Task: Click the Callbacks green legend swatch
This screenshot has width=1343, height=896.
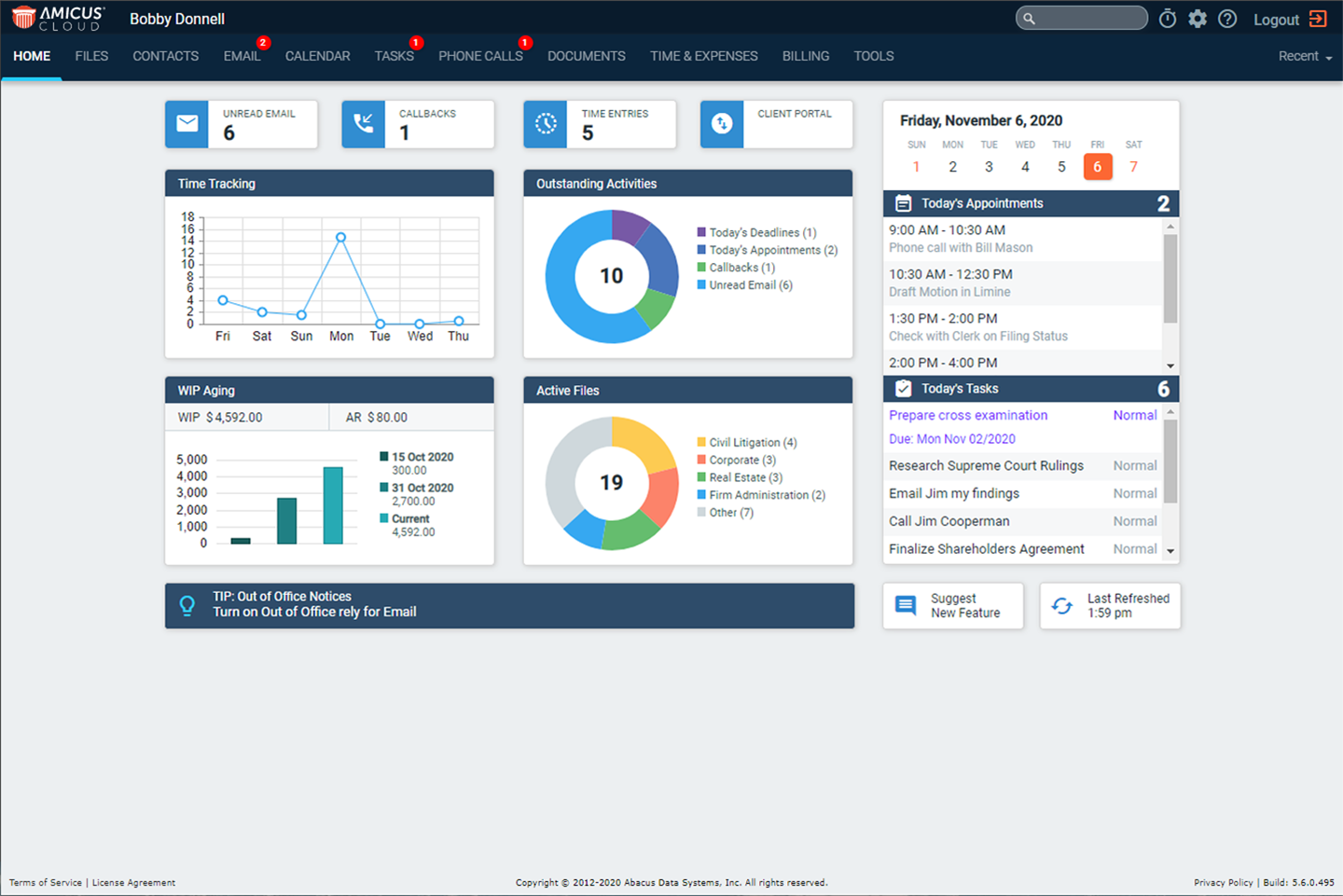Action: 701,268
